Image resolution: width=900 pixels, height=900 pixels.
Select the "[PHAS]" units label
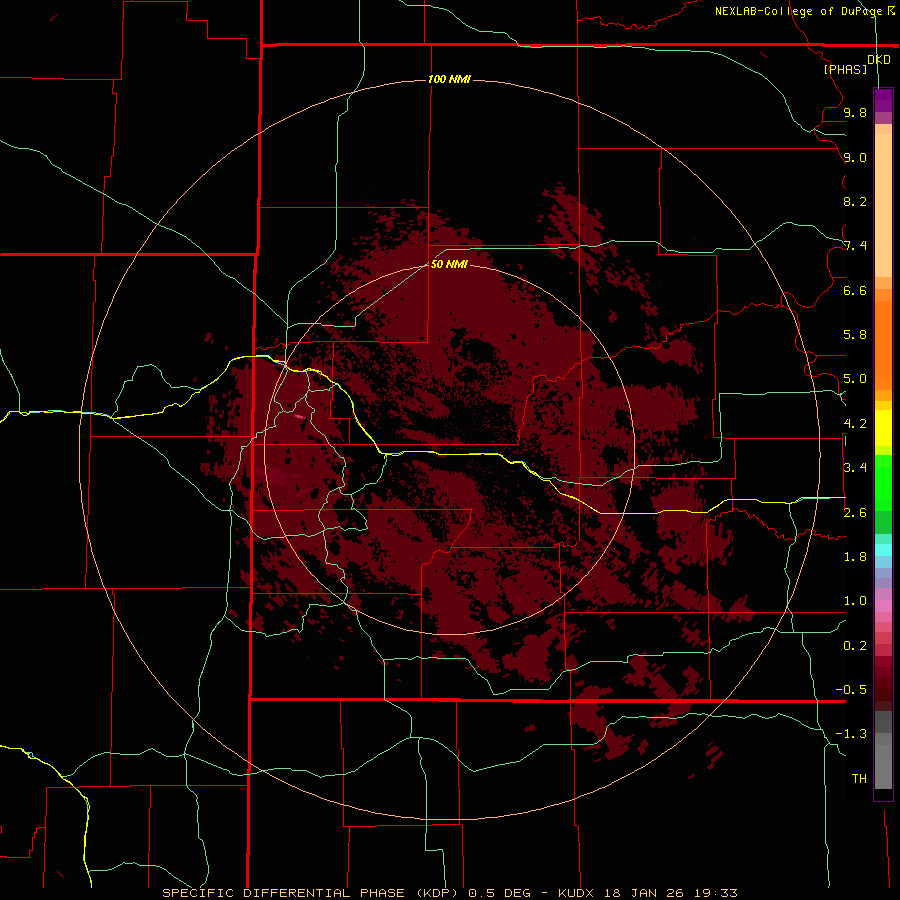[845, 69]
